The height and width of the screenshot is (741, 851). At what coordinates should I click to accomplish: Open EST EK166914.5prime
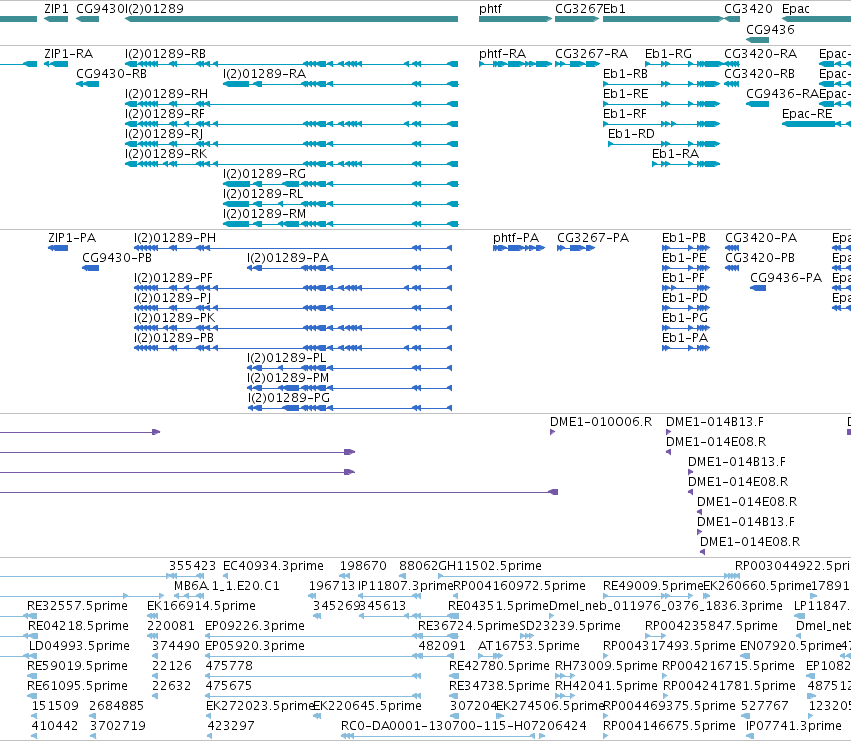[201, 606]
